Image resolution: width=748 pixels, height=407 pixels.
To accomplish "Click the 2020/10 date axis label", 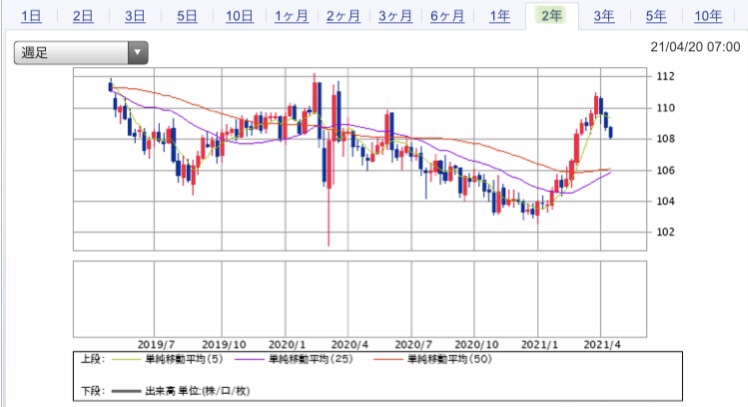I will (x=476, y=344).
